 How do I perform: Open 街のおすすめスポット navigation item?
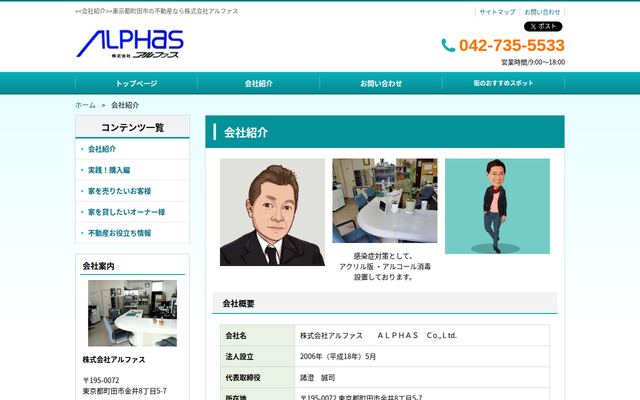click(x=503, y=83)
